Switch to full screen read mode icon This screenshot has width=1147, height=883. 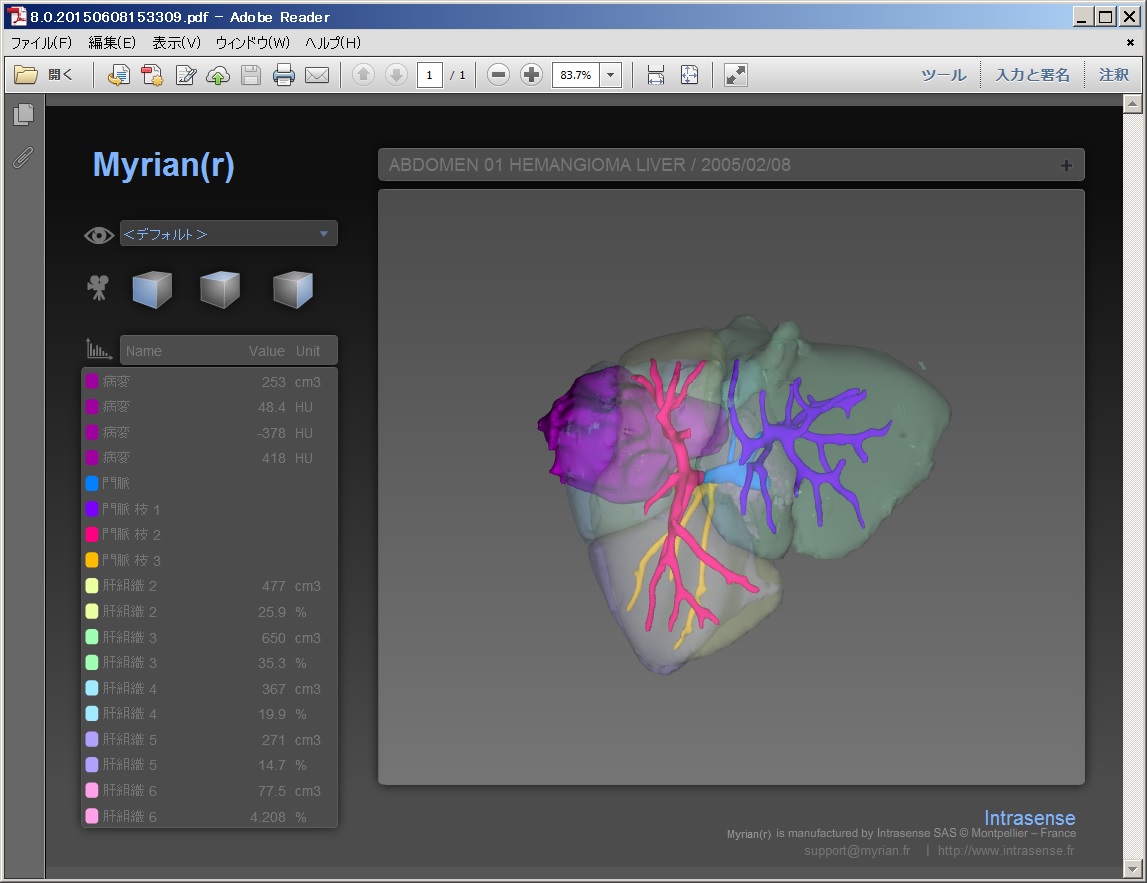[x=736, y=75]
